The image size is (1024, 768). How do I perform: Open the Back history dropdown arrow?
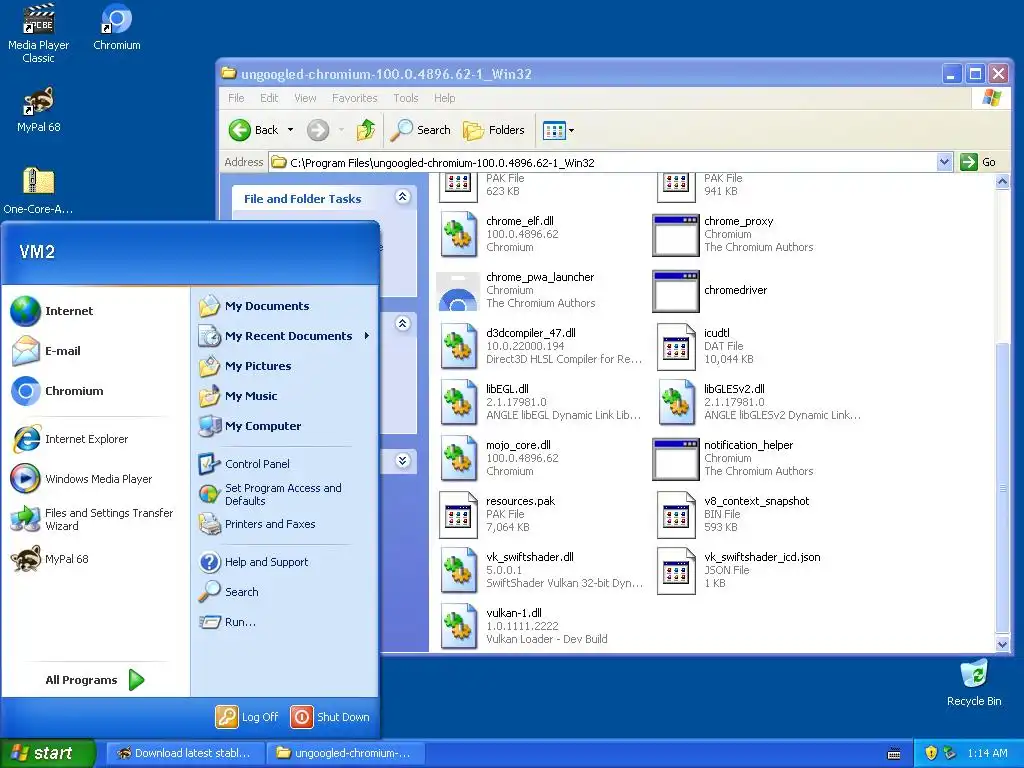click(x=290, y=130)
